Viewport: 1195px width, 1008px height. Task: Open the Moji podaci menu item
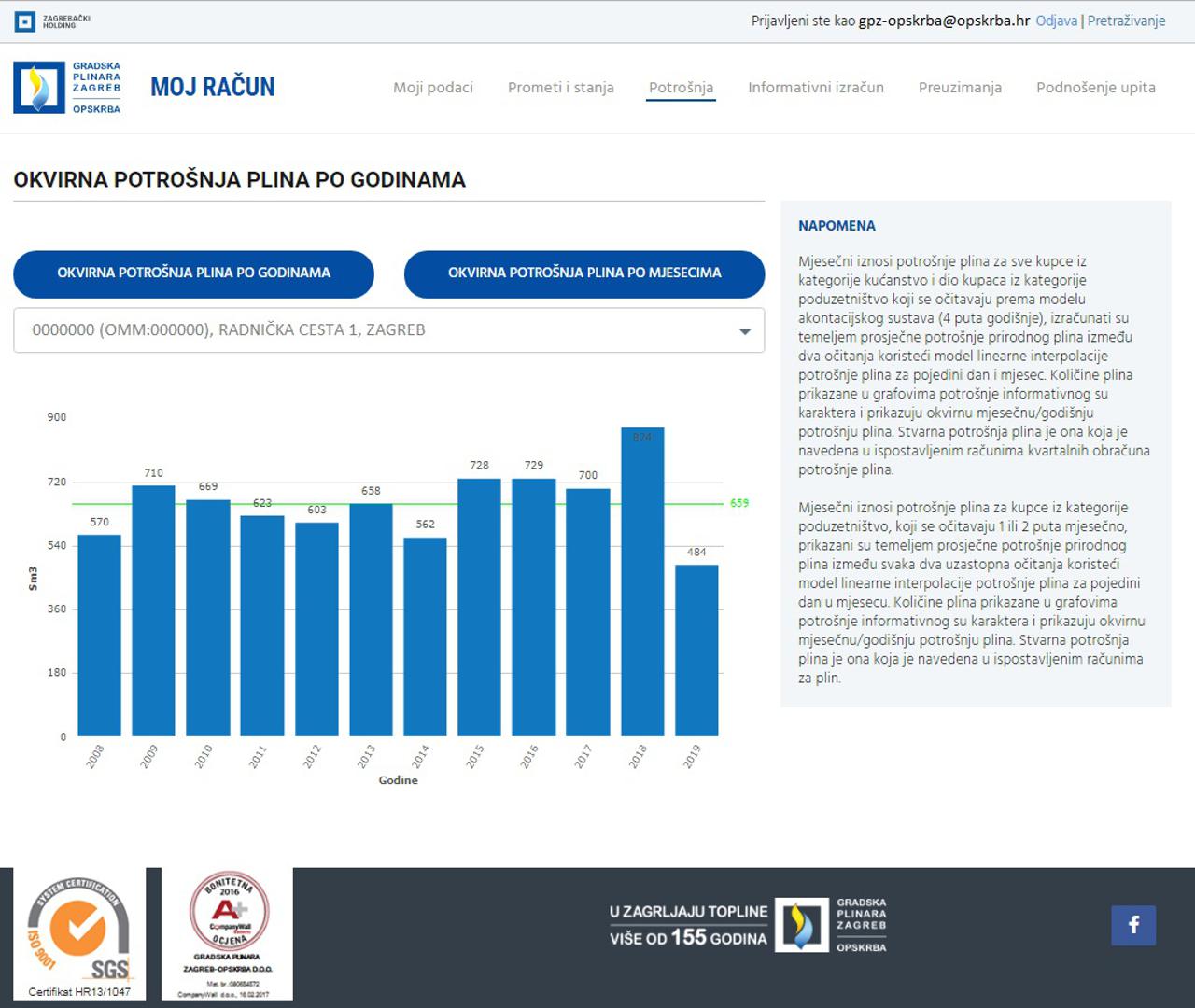[433, 88]
